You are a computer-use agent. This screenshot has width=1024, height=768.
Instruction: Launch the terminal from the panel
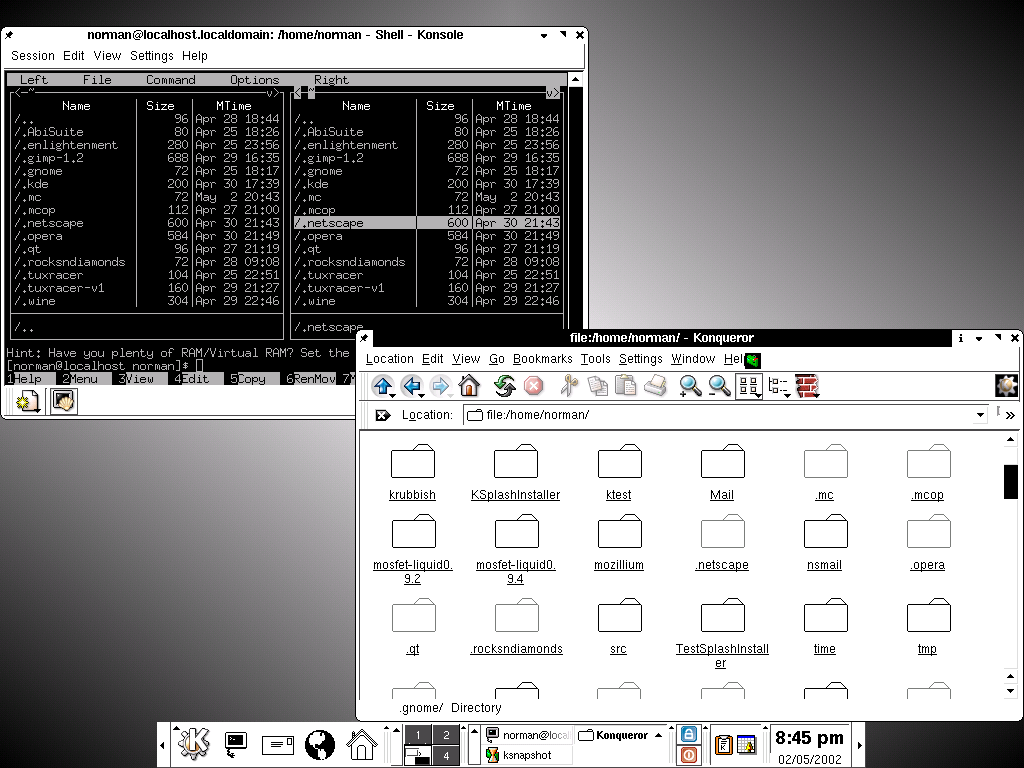pos(235,744)
